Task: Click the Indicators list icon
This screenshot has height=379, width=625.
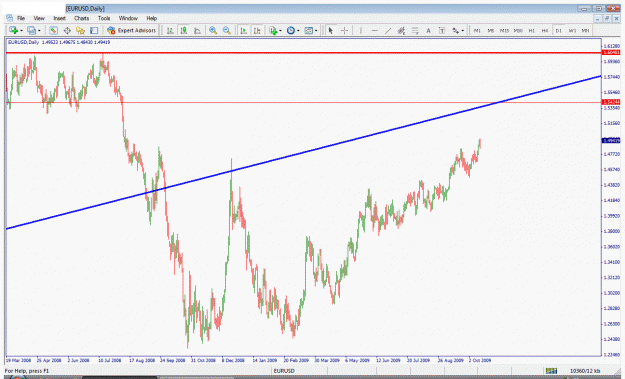Action: [x=273, y=30]
